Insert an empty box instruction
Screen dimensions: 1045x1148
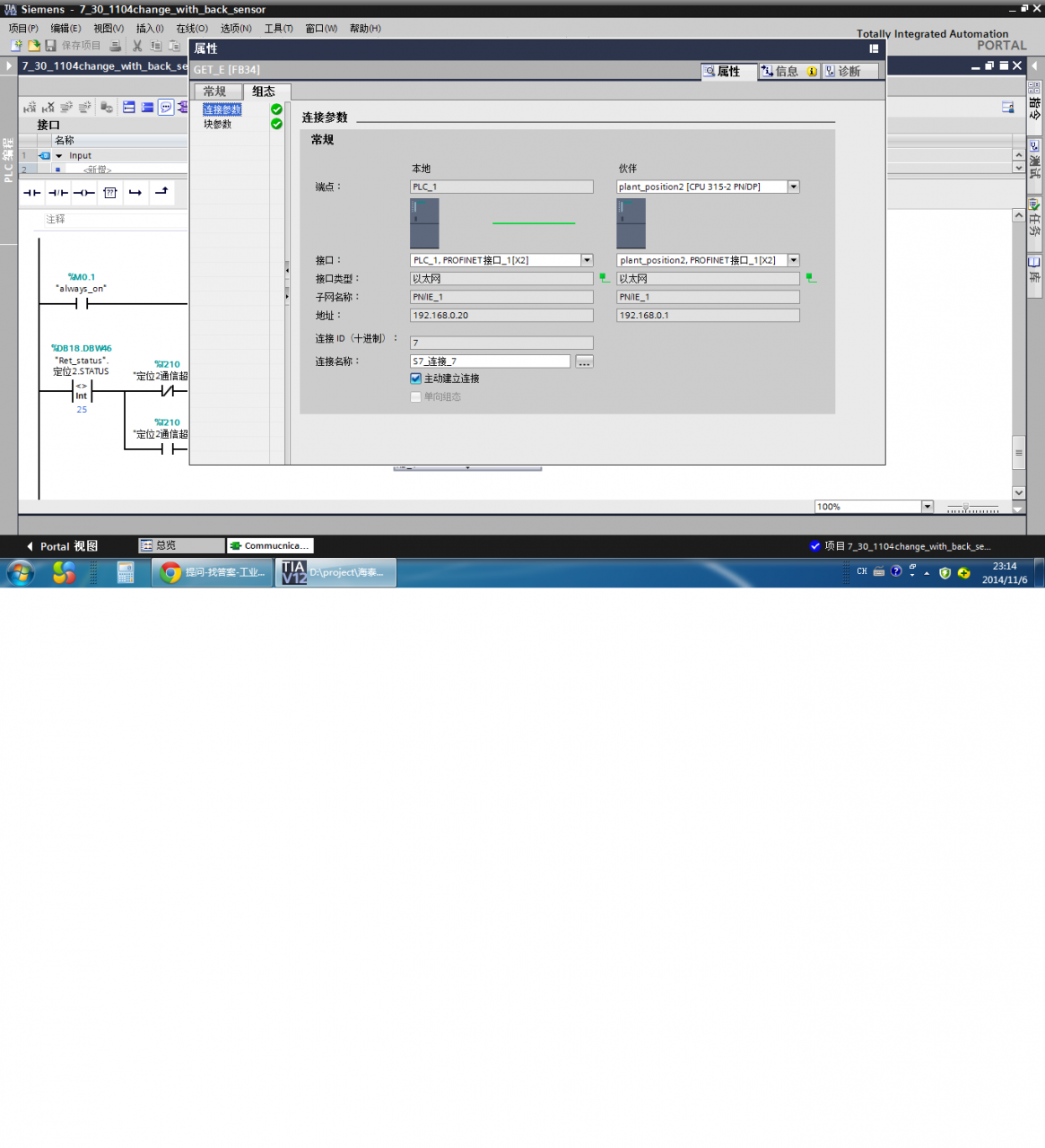110,193
